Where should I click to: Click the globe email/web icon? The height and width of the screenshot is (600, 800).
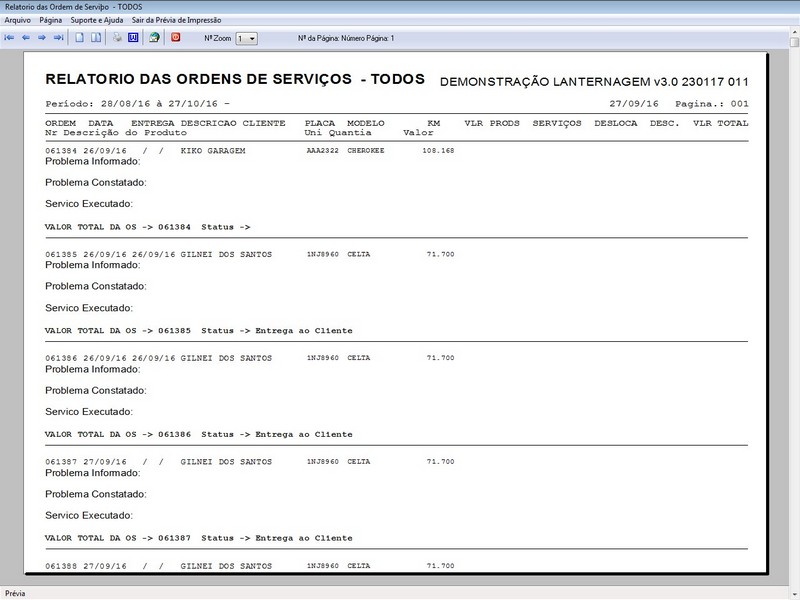[154, 38]
